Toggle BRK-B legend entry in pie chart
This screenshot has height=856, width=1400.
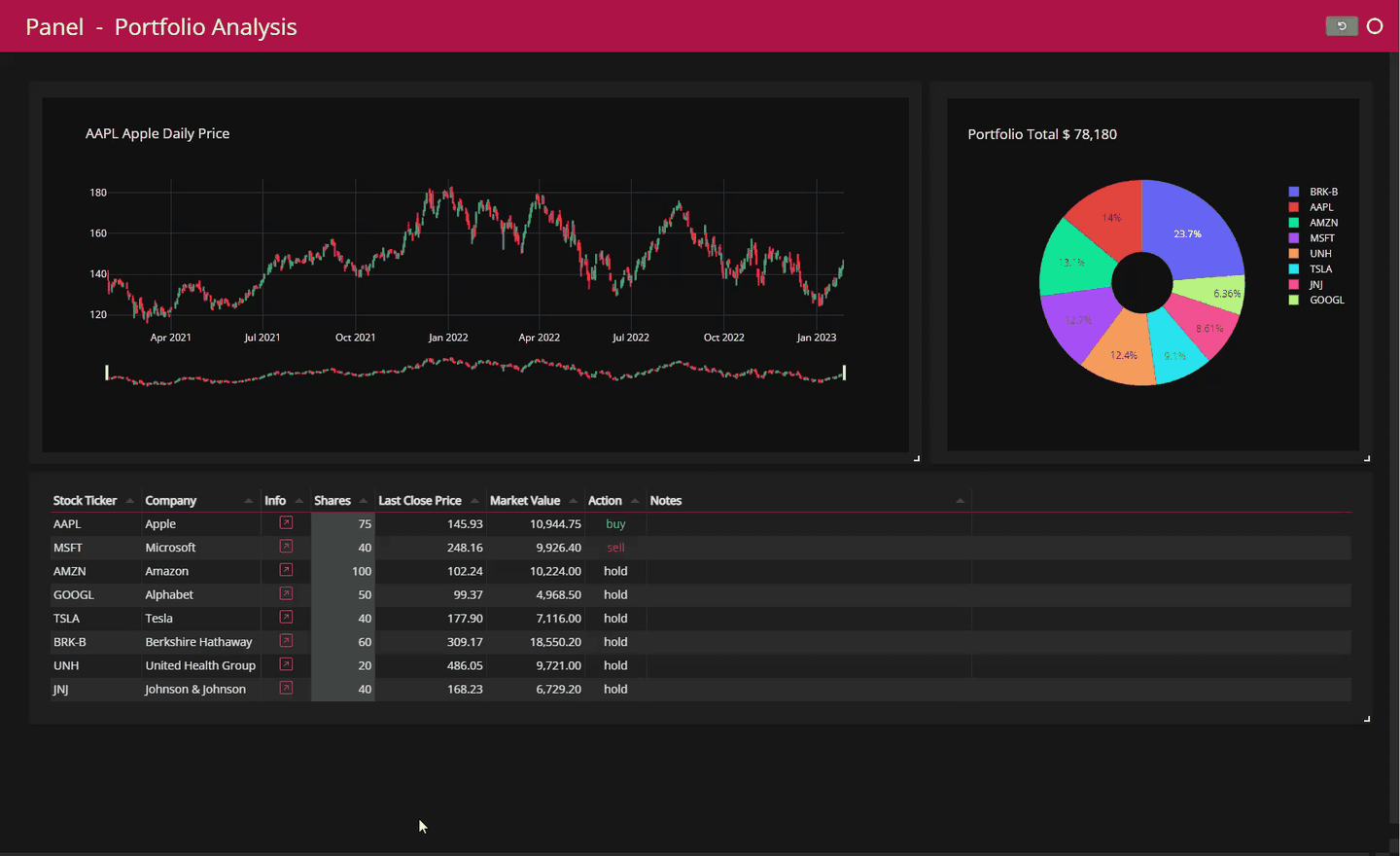1314,192
